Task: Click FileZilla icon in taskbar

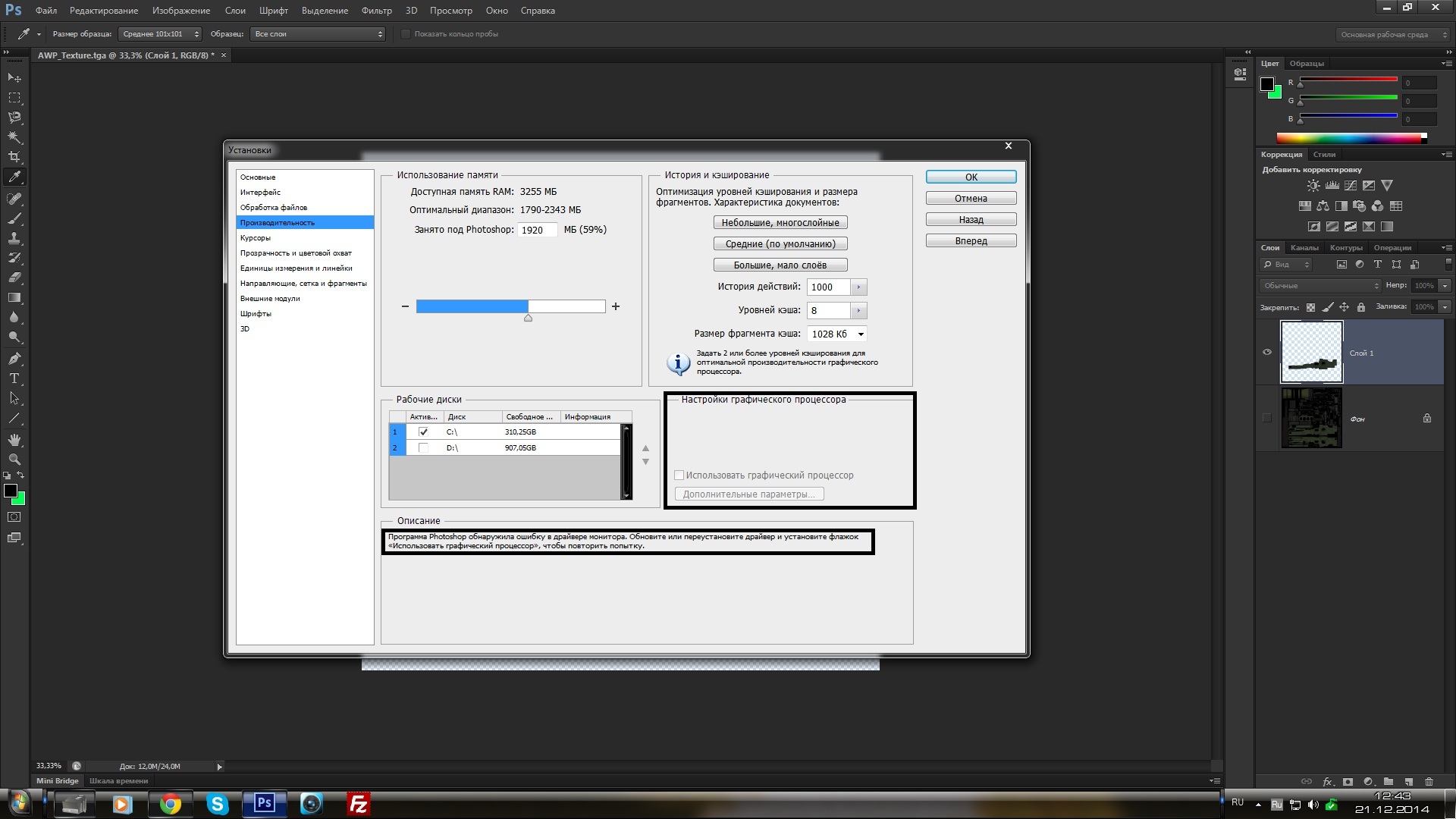Action: click(358, 803)
